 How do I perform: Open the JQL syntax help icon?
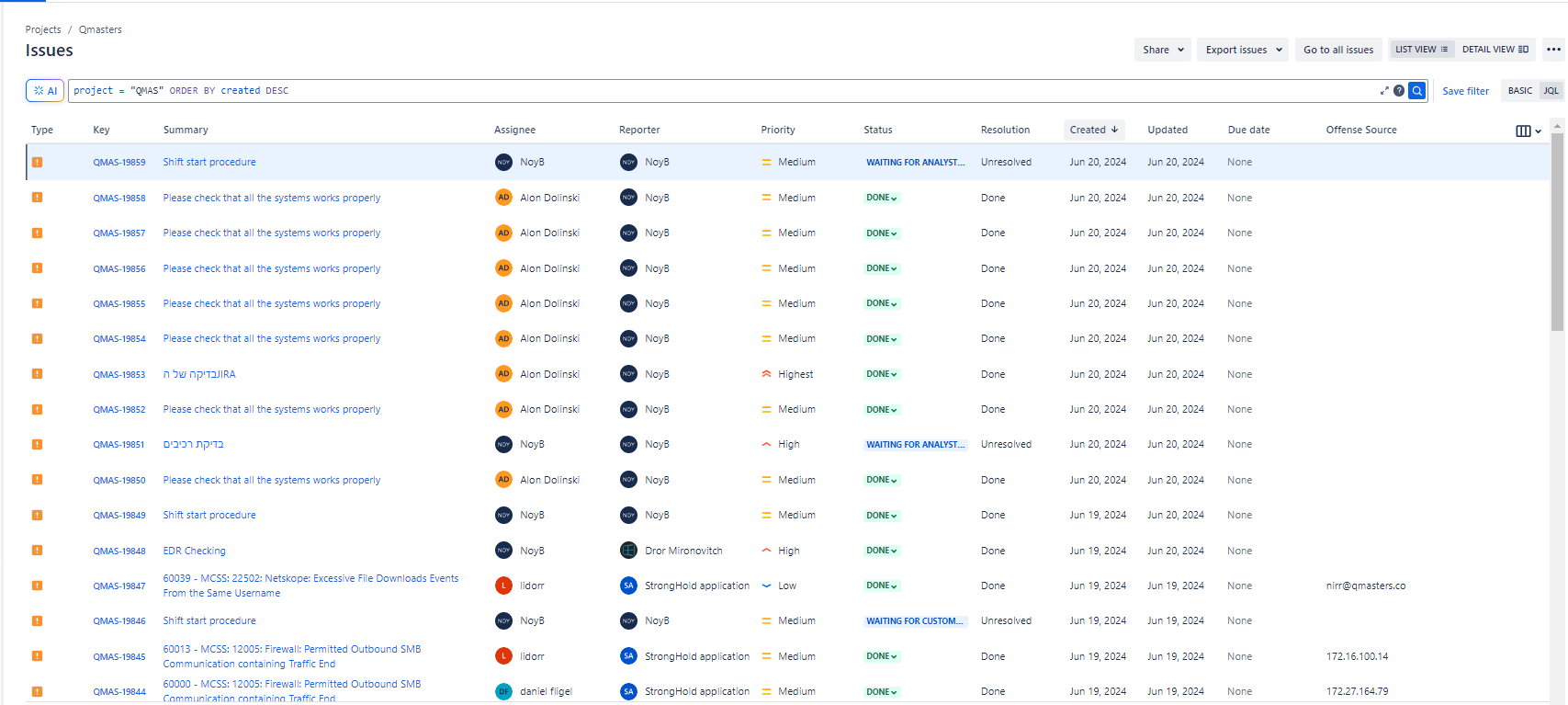point(1399,90)
